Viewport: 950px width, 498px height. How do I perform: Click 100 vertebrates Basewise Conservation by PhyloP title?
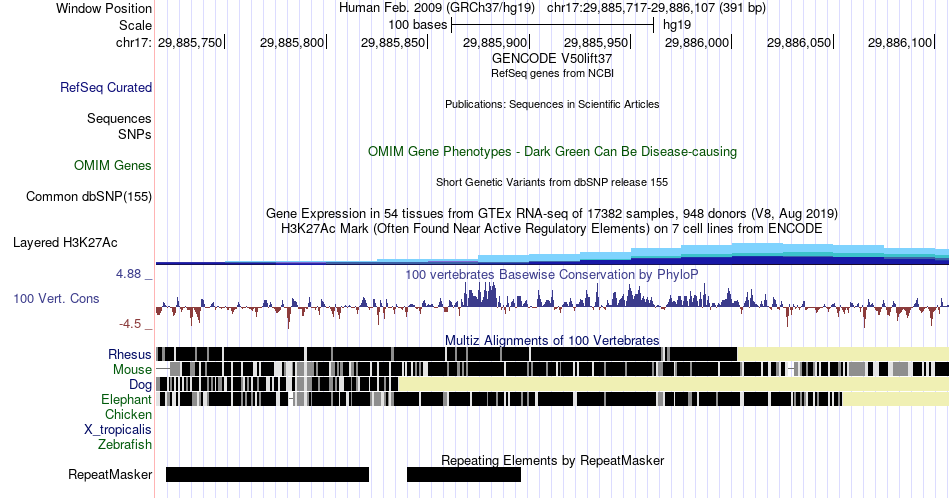pos(552,274)
